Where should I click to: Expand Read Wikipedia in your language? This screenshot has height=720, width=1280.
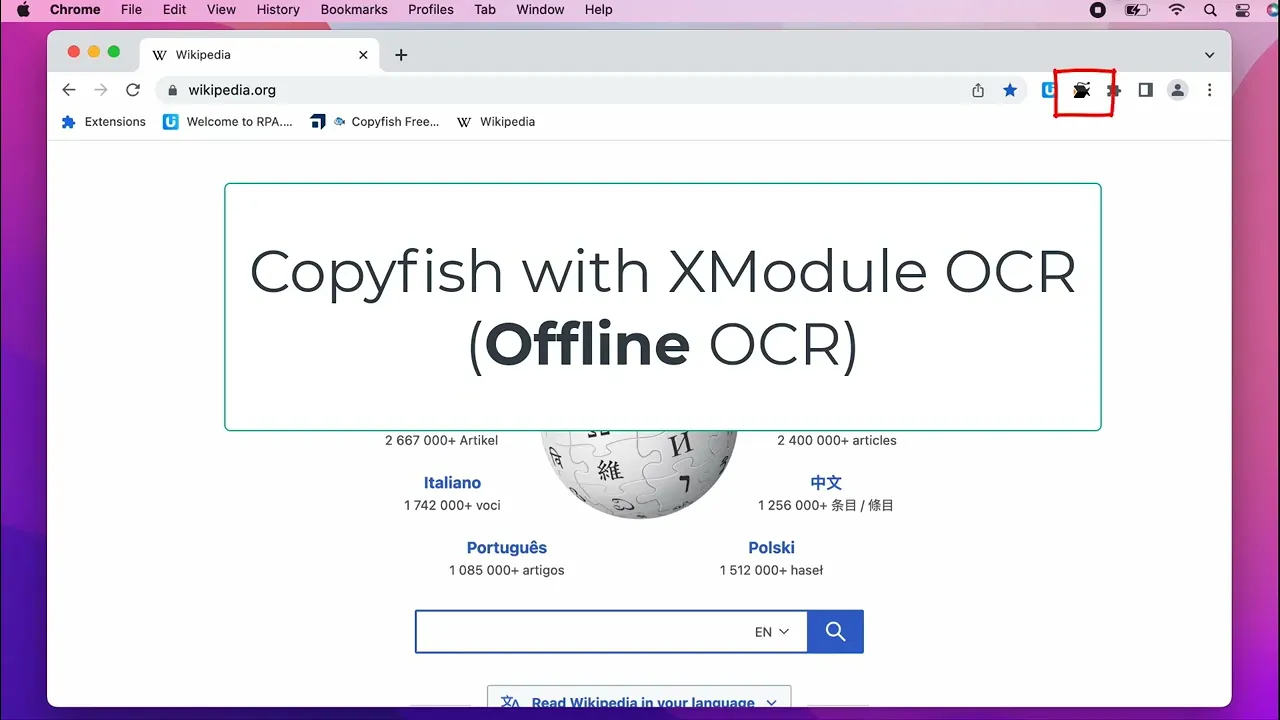(x=639, y=702)
